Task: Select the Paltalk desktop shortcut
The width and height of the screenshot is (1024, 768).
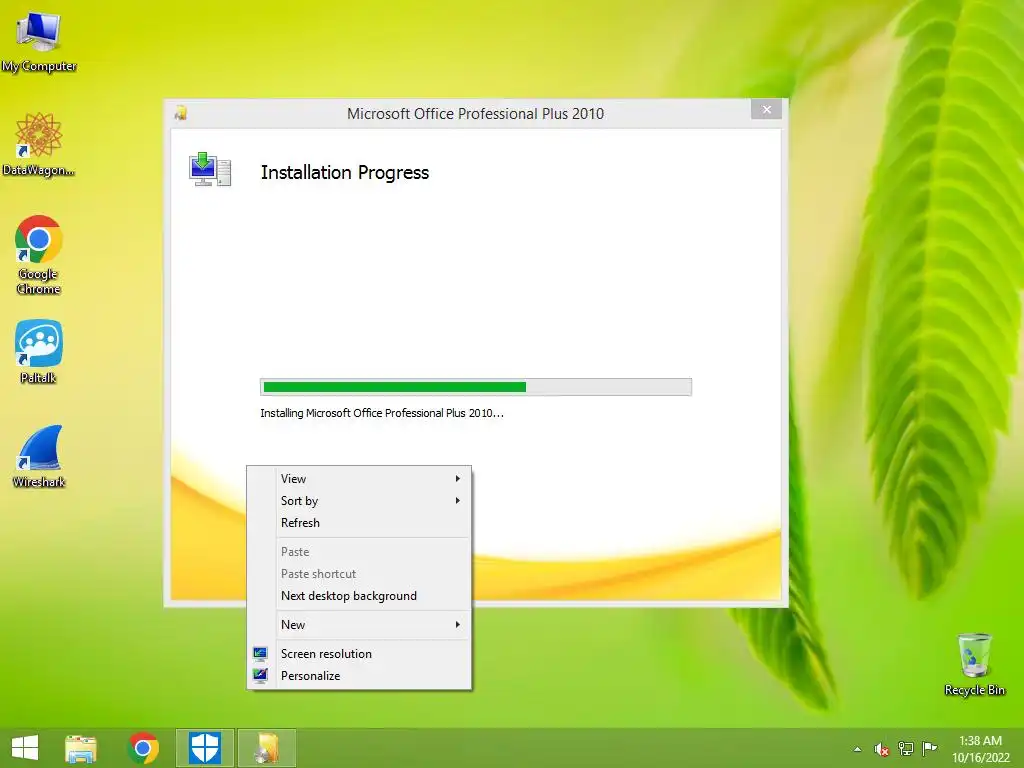Action: click(39, 351)
